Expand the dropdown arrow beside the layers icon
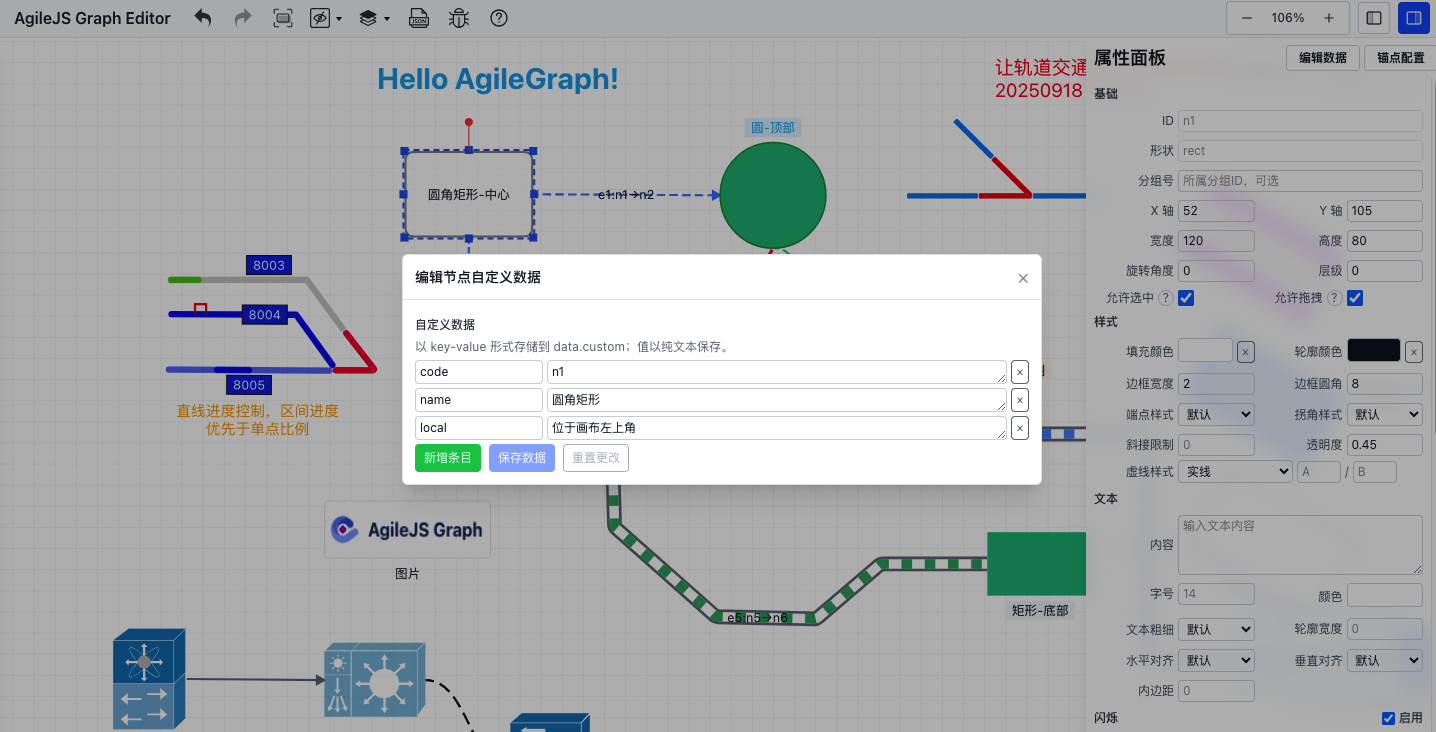 [386, 19]
